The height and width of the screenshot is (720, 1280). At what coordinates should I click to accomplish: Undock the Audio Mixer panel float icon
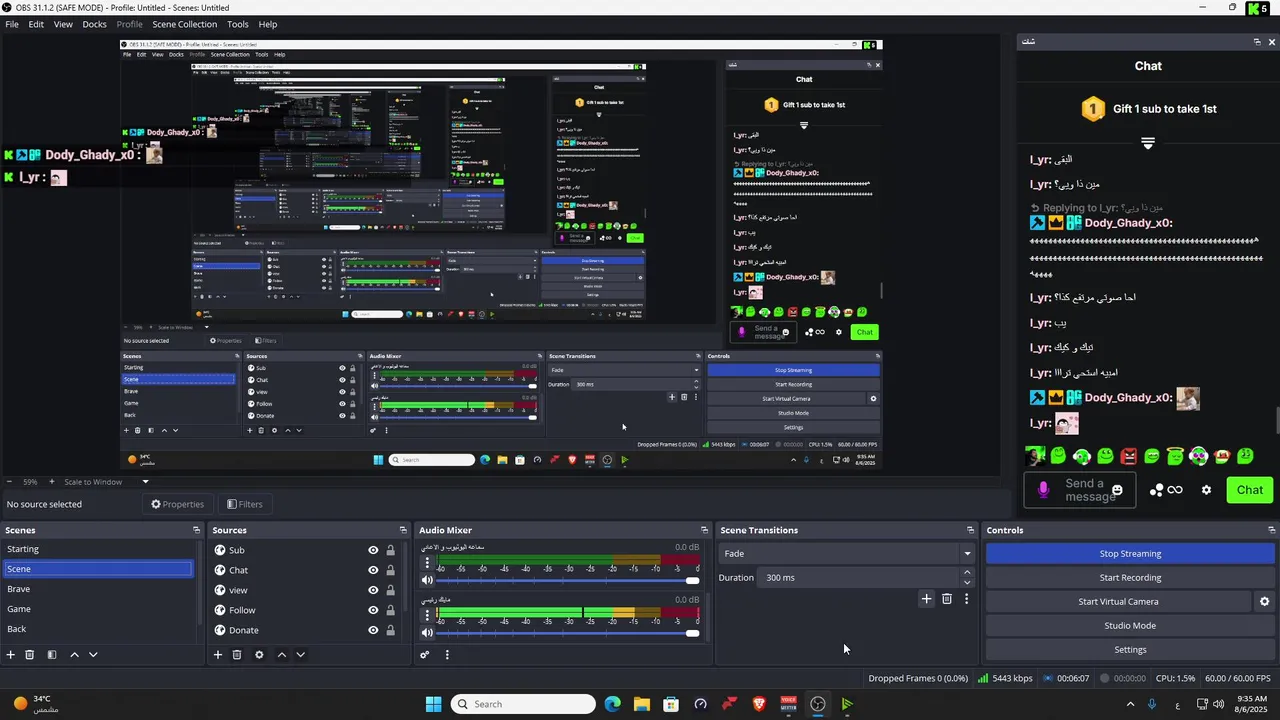click(704, 530)
